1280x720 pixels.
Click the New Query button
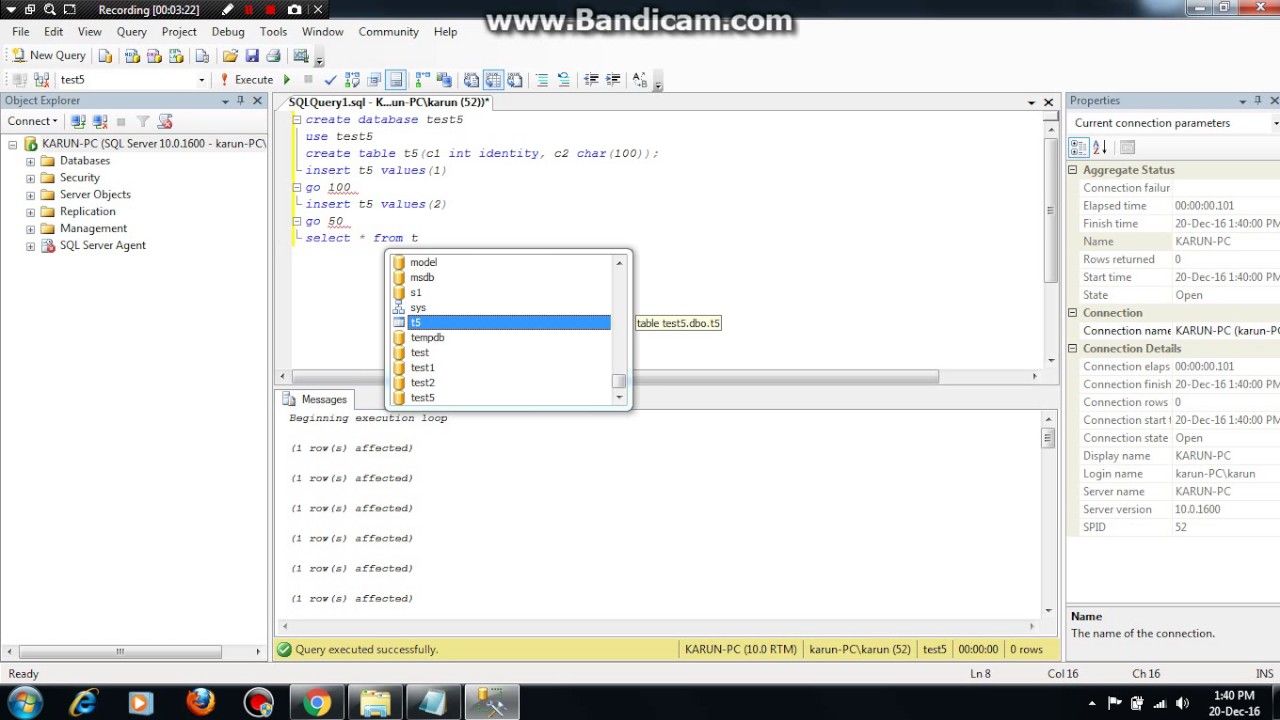(x=48, y=56)
